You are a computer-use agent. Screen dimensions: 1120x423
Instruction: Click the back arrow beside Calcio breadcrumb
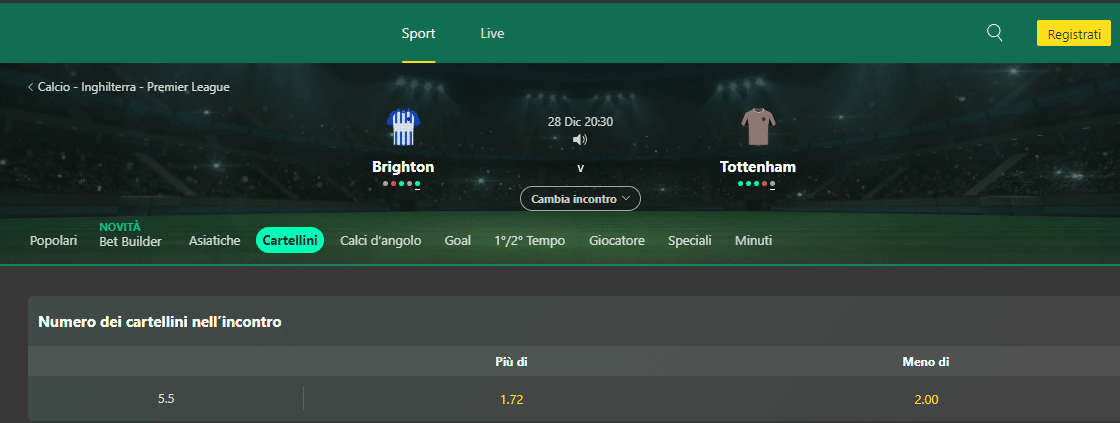tap(31, 87)
